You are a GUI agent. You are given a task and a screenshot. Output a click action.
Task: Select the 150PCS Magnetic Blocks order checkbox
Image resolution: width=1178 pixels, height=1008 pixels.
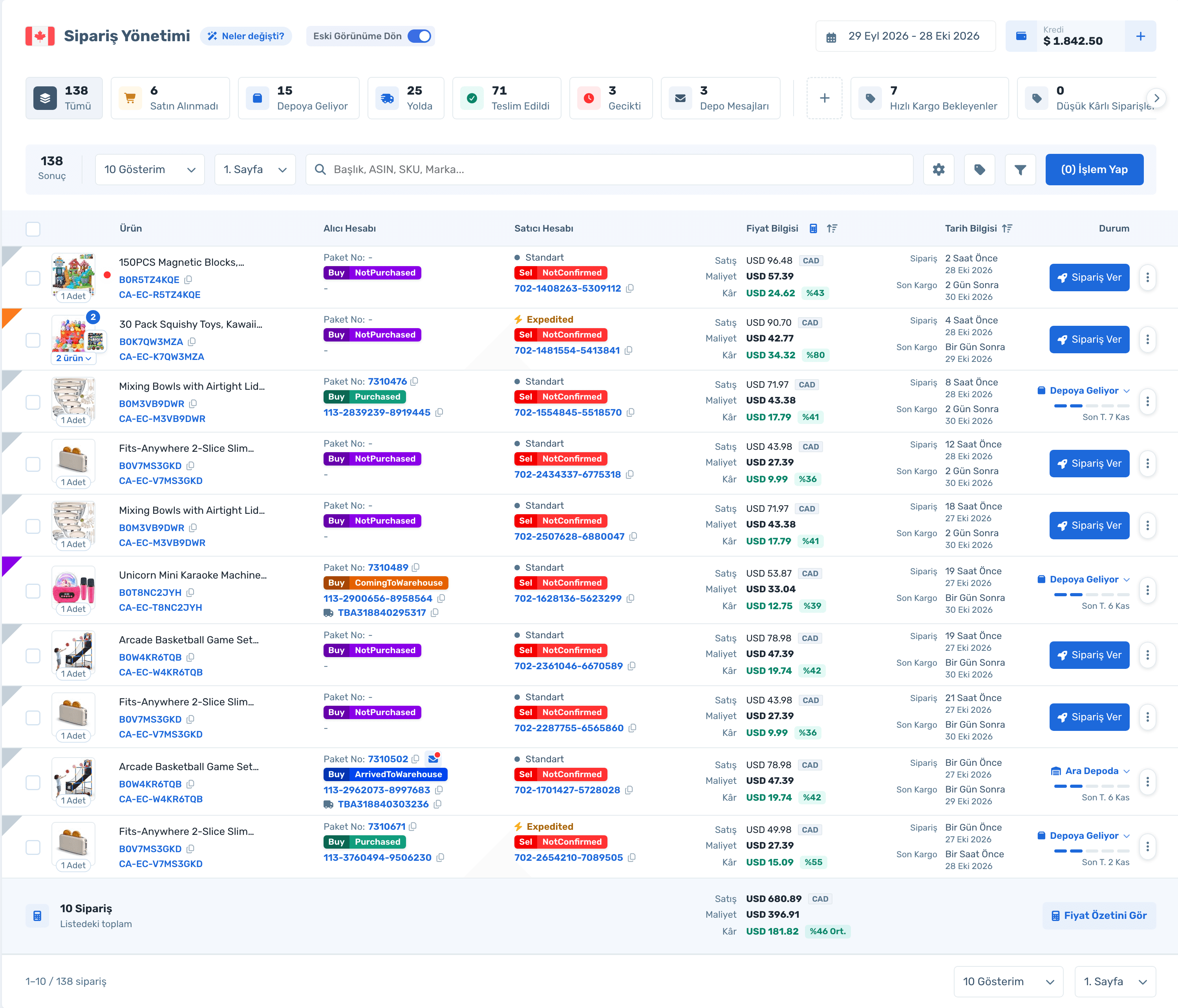point(33,278)
